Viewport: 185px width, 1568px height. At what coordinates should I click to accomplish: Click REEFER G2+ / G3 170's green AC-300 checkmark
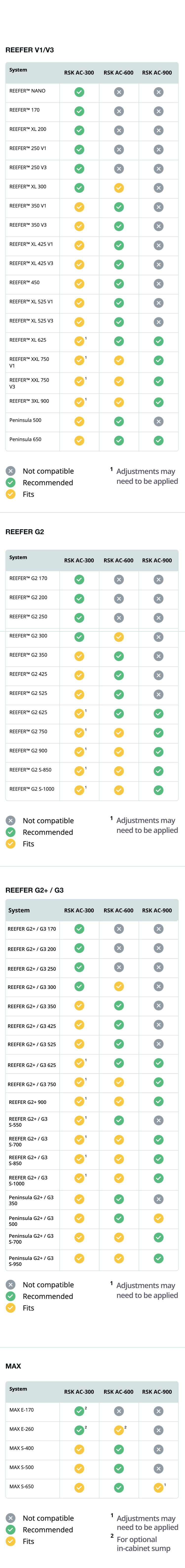[79, 929]
